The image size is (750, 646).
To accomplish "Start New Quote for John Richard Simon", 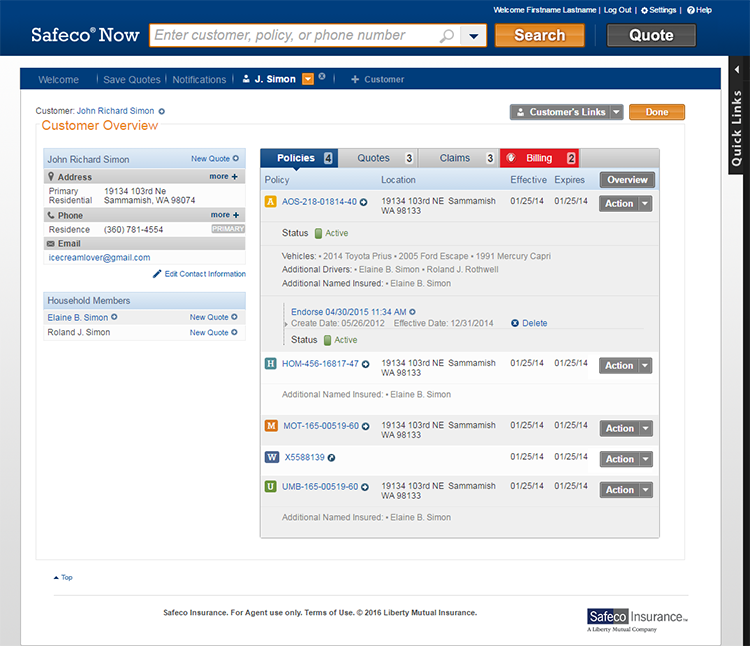I will pos(215,159).
